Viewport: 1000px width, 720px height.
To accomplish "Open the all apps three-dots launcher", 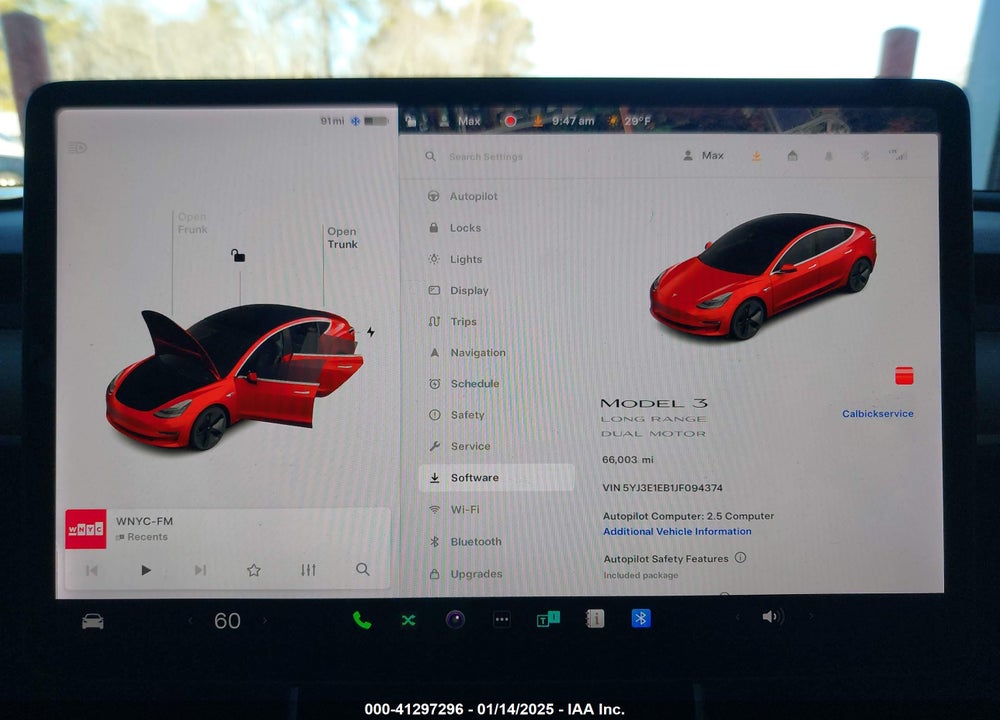I will tap(502, 619).
